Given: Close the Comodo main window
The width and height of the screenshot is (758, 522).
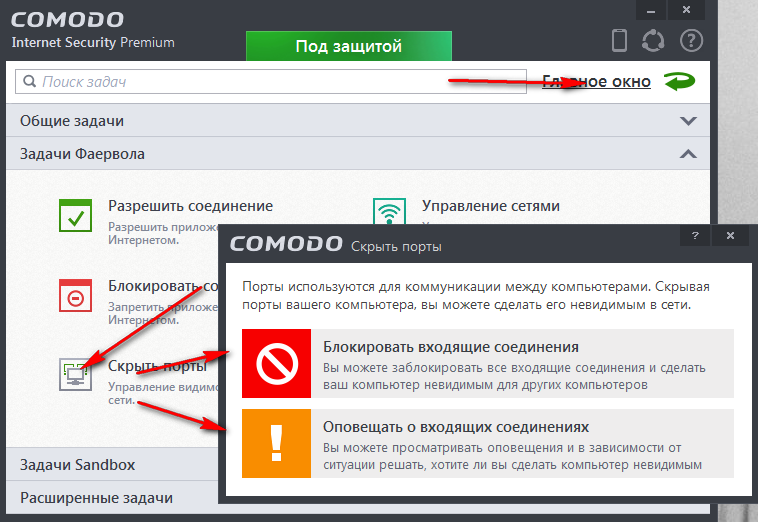Looking at the screenshot, I should (x=686, y=10).
